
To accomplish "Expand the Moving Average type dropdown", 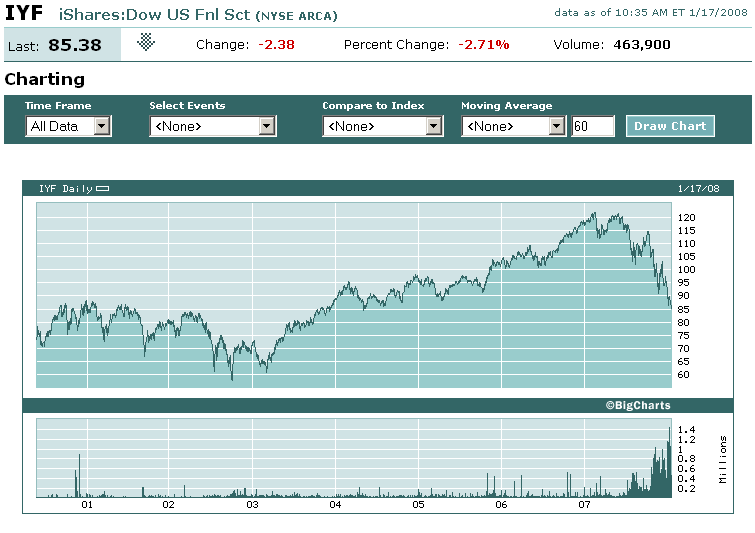I will (514, 126).
